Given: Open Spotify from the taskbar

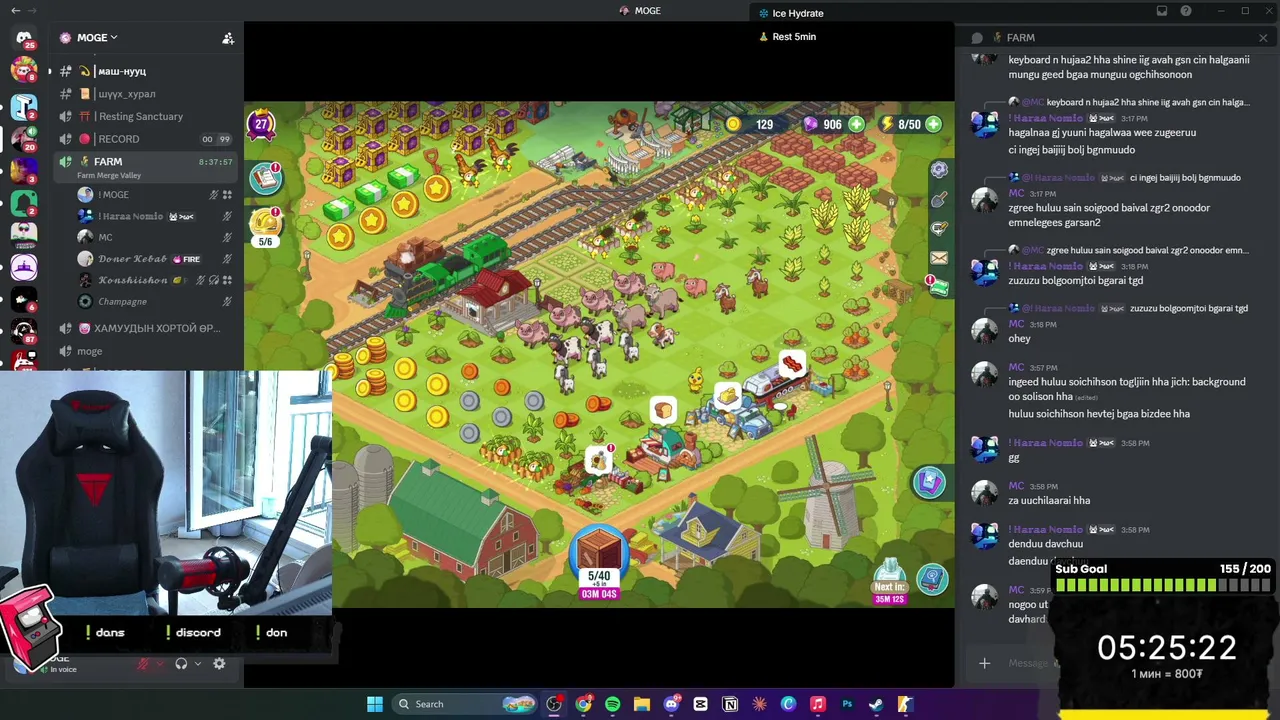Looking at the screenshot, I should tap(612, 704).
